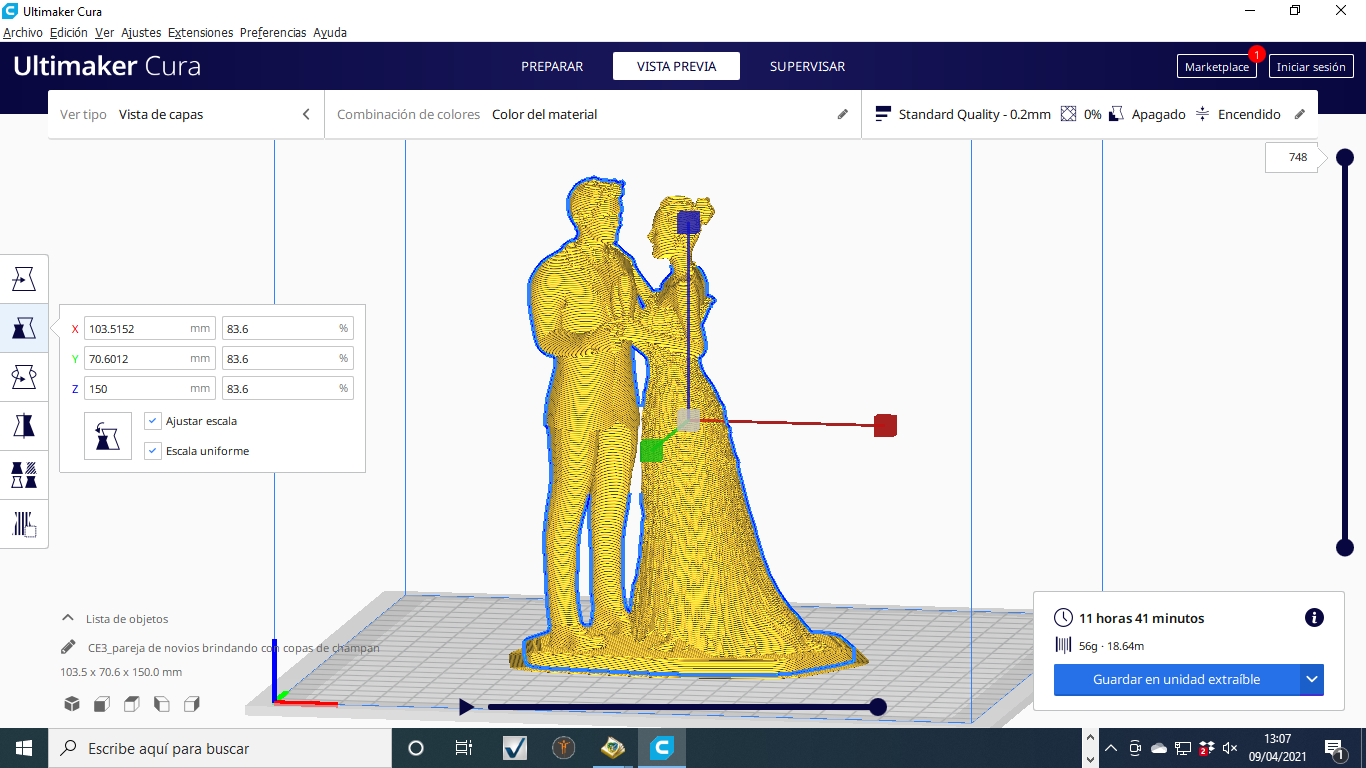Click the pencil icon beside the object name
This screenshot has height=768, width=1366.
pos(68,647)
